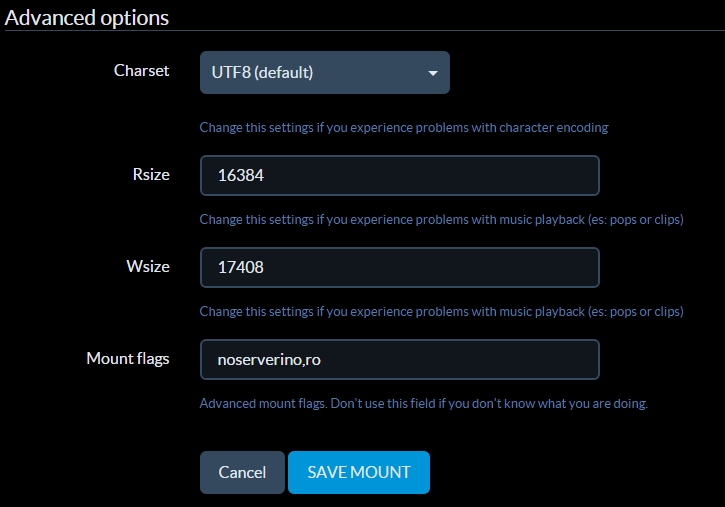Click the SAVE MOUNT button
Image resolution: width=725 pixels, height=507 pixels.
[358, 472]
